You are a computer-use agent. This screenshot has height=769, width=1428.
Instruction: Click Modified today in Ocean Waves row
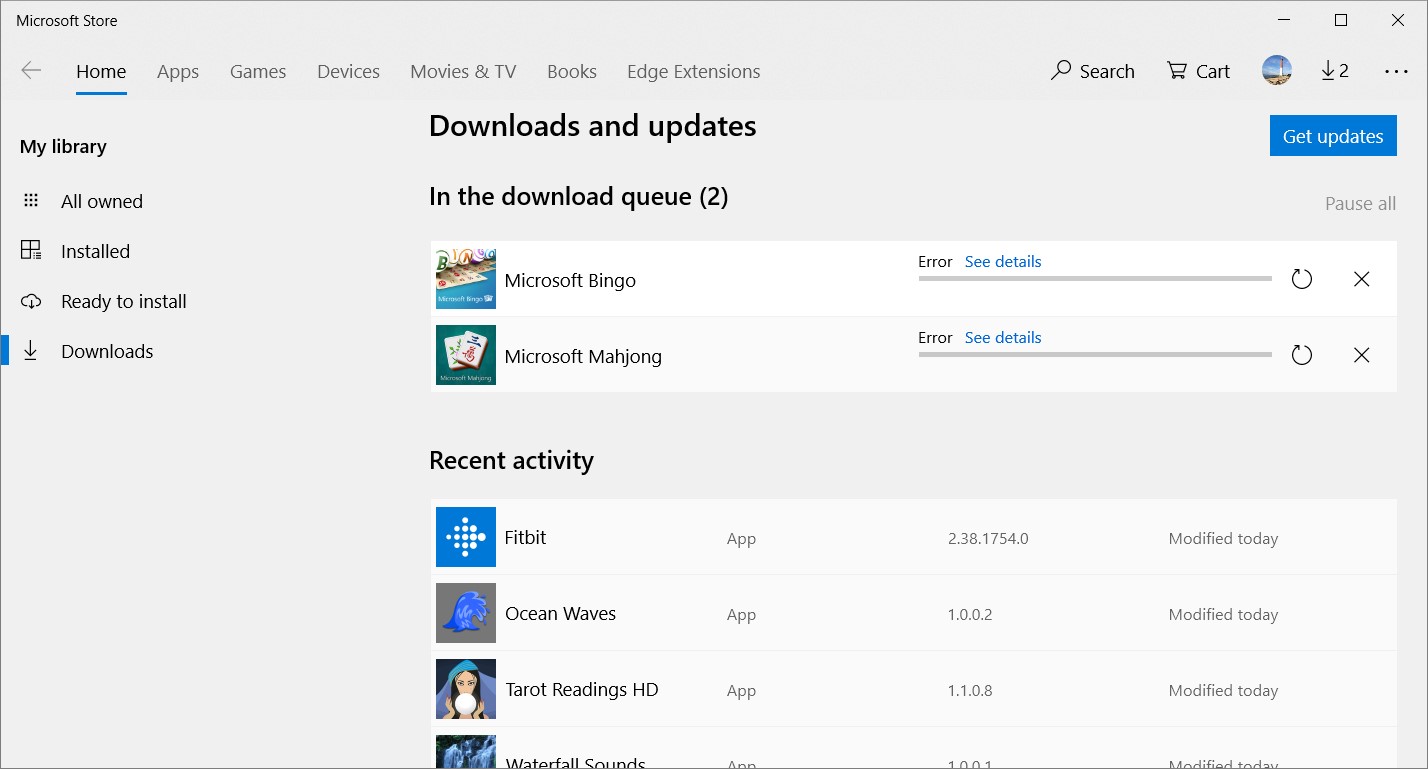pos(1223,614)
